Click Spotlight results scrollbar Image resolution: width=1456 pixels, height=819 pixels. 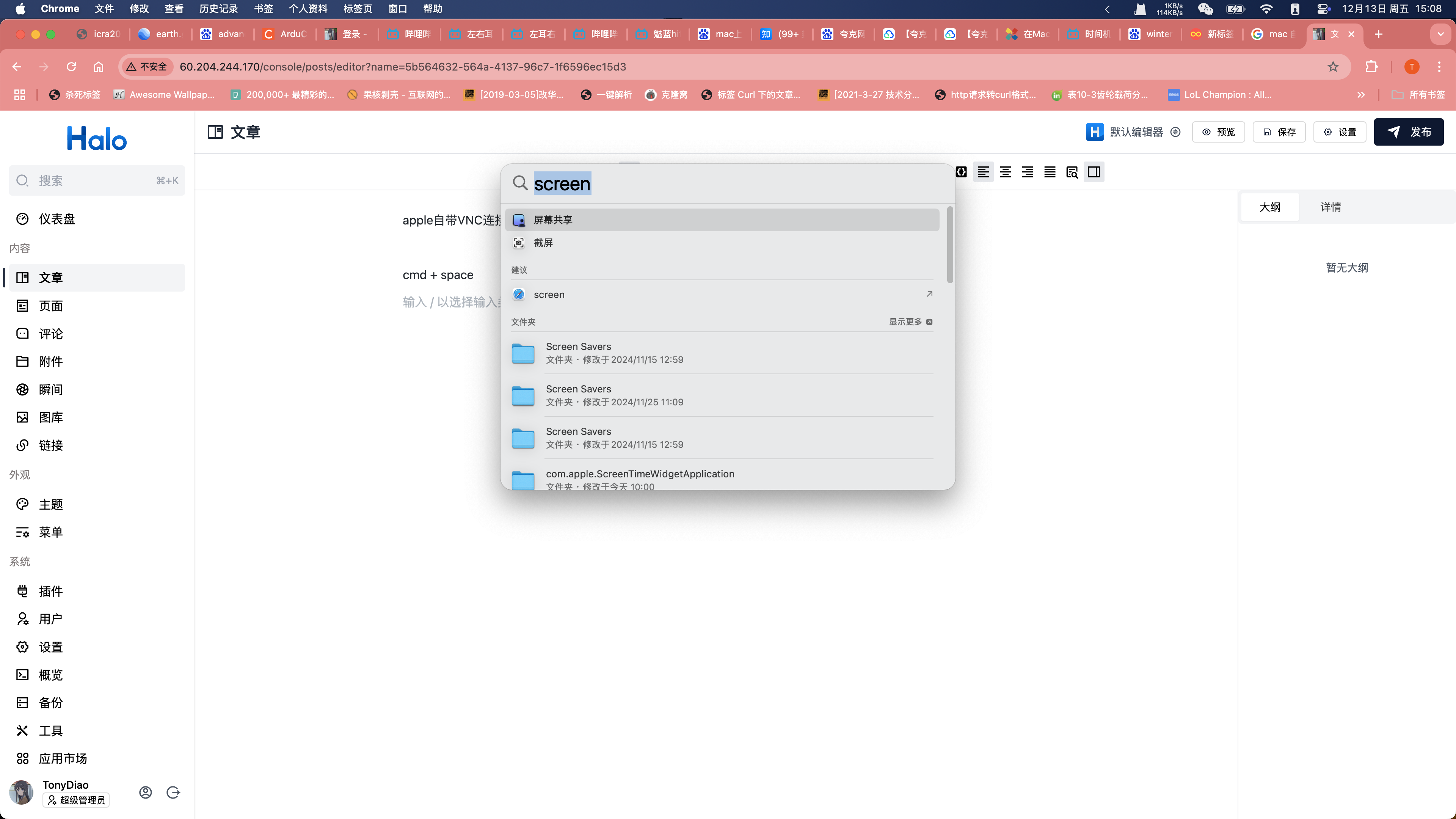[949, 245]
